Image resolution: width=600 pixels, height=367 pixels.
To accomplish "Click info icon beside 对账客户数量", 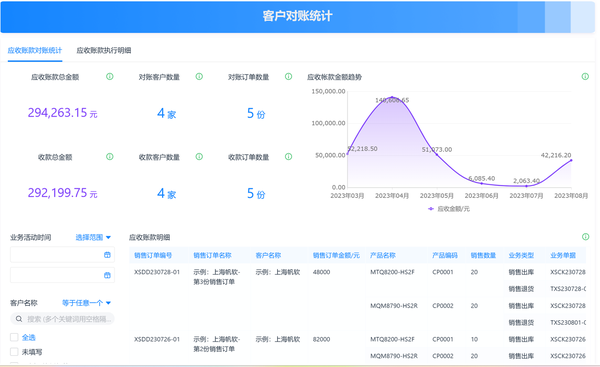I will point(199,77).
